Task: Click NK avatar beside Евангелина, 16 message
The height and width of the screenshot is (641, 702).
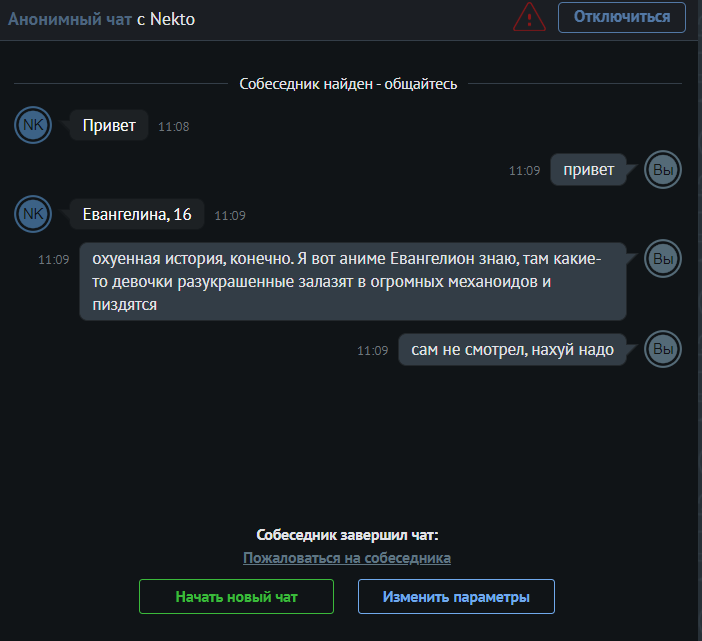Action: 33,214
